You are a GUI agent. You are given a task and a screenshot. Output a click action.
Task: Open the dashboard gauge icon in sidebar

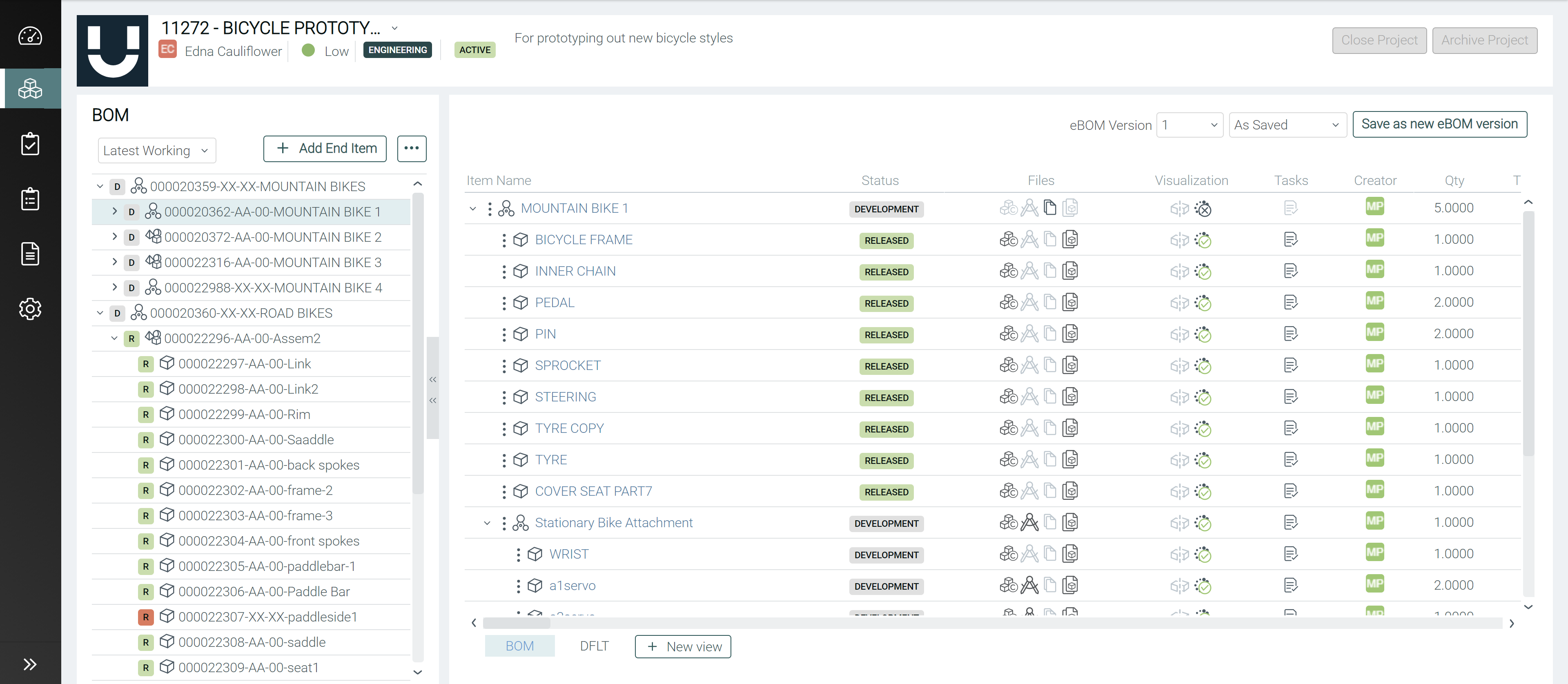tap(30, 36)
